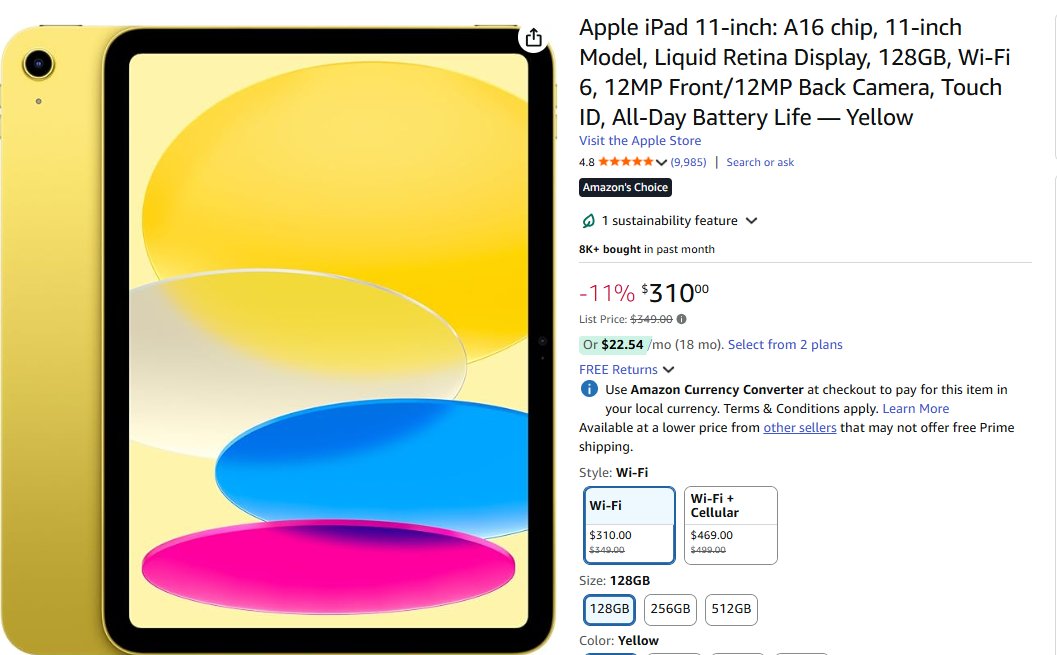Click the share icon on product image
This screenshot has width=1057, height=655.
[534, 38]
